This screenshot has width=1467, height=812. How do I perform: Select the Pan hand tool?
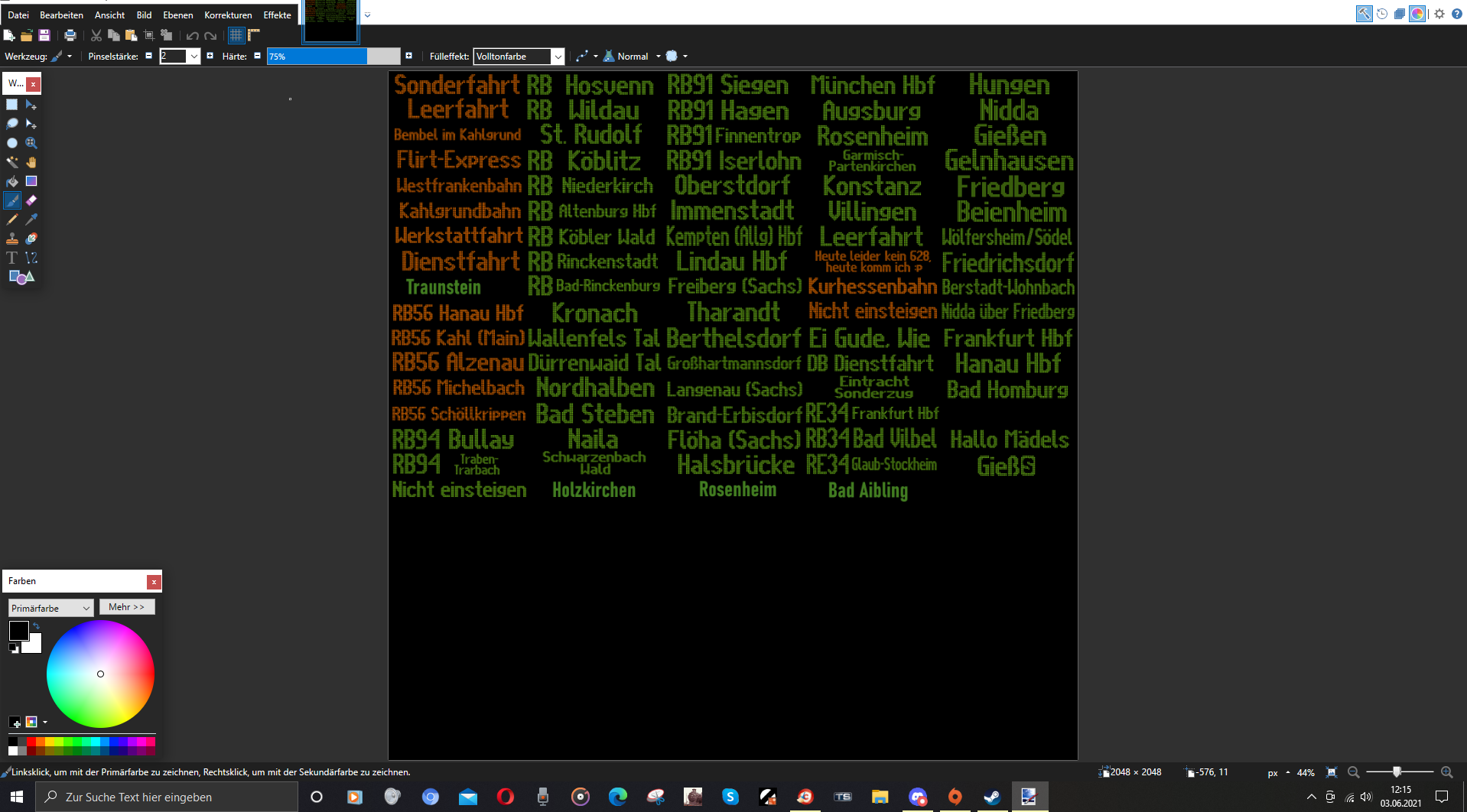coord(31,162)
